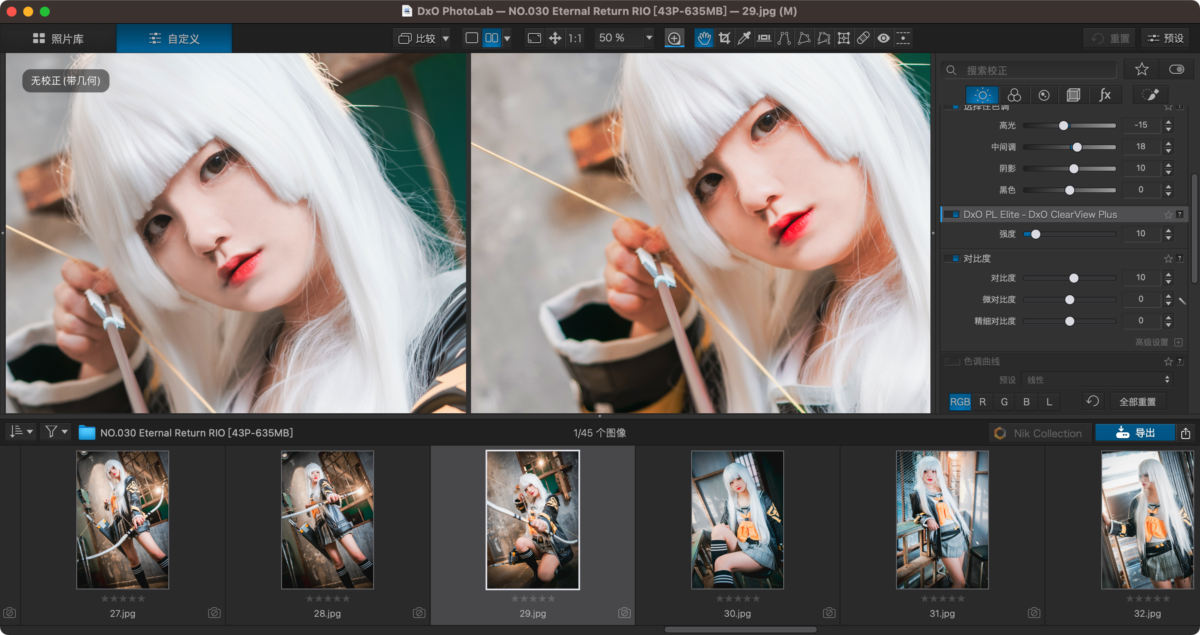Viewport: 1200px width, 635px height.
Task: Open the fx effects palette tab
Action: pos(1105,95)
